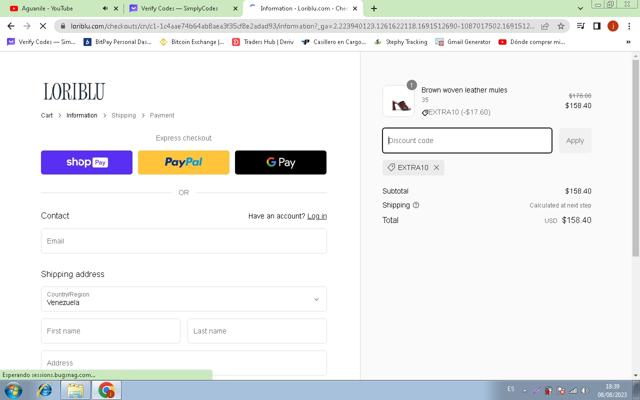Open the Bitcoin Exchange bookmark
The height and width of the screenshot is (400, 640).
tap(192, 42)
